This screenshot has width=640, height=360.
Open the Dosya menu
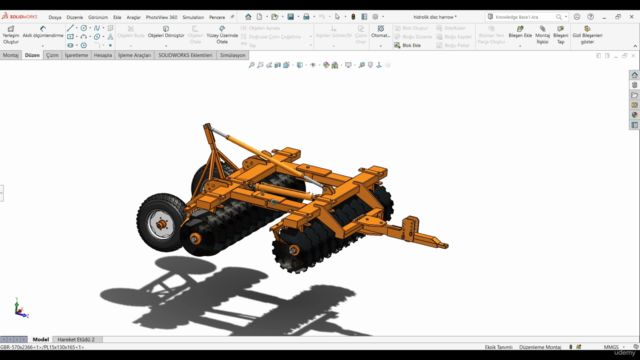coord(55,17)
